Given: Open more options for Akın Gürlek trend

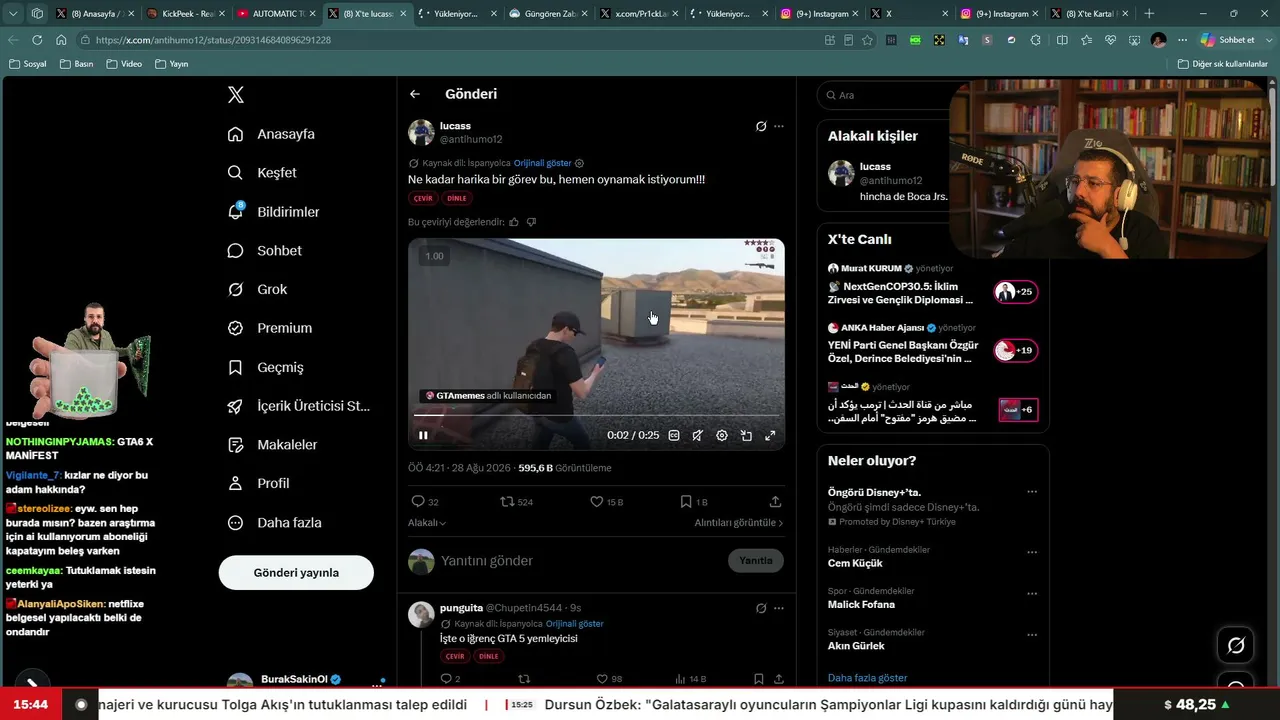Looking at the screenshot, I should click(x=1032, y=635).
